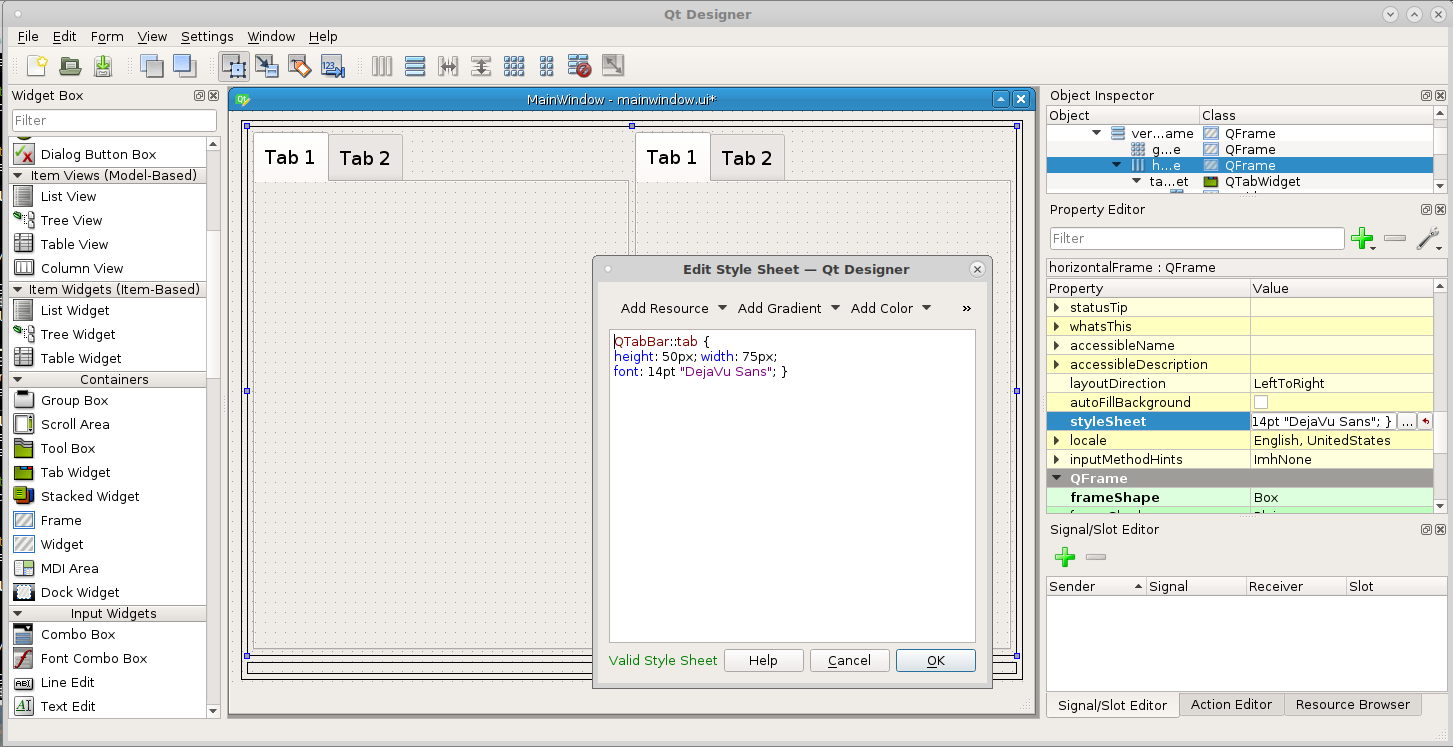Open the Add Gradient dropdown
The height and width of the screenshot is (747, 1453).
point(788,308)
